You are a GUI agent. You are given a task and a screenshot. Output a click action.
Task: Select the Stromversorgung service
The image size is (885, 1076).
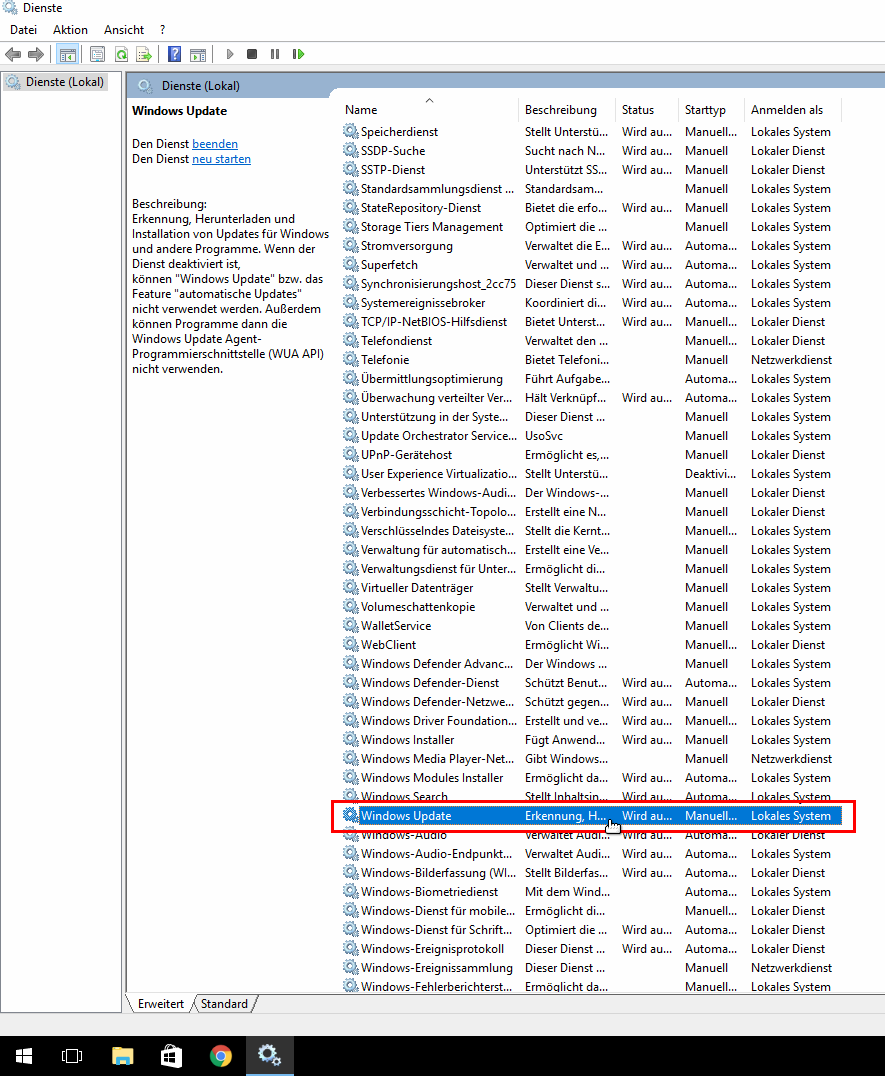[x=591, y=246]
